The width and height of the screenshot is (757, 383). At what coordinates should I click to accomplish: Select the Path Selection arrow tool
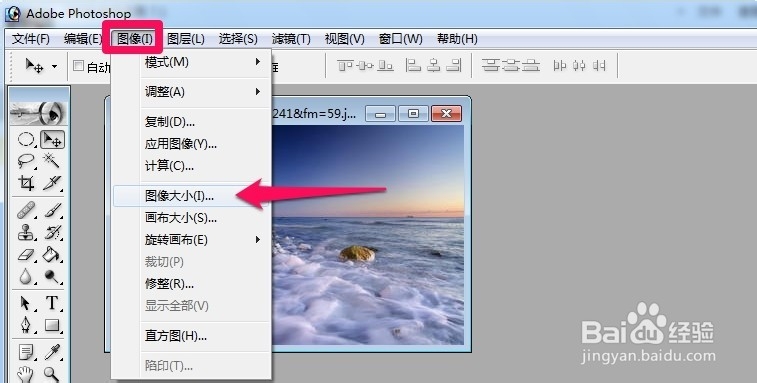click(26, 303)
